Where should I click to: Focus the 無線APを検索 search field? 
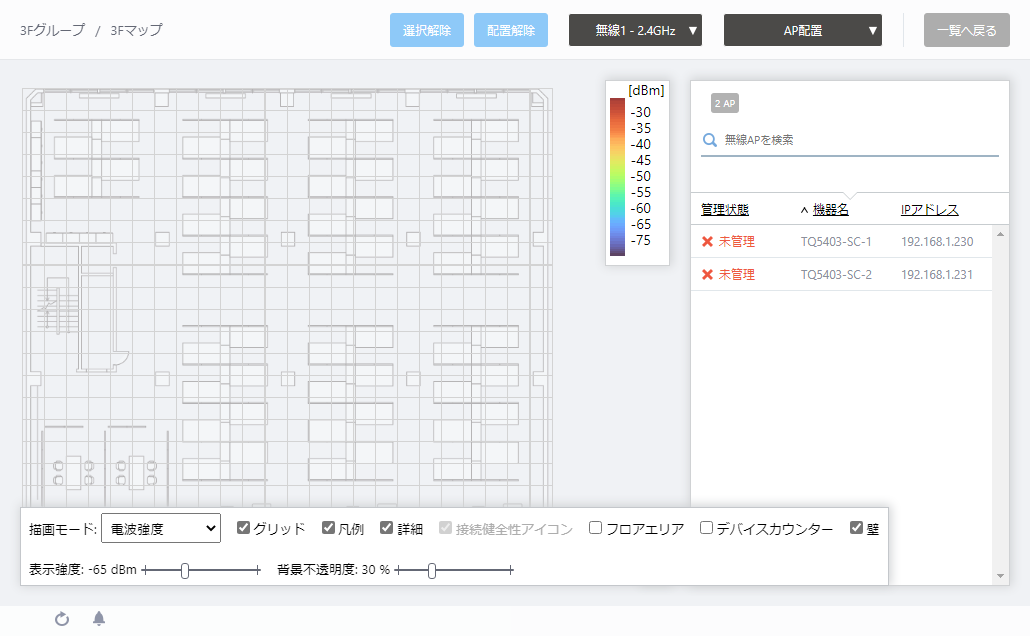(850, 140)
